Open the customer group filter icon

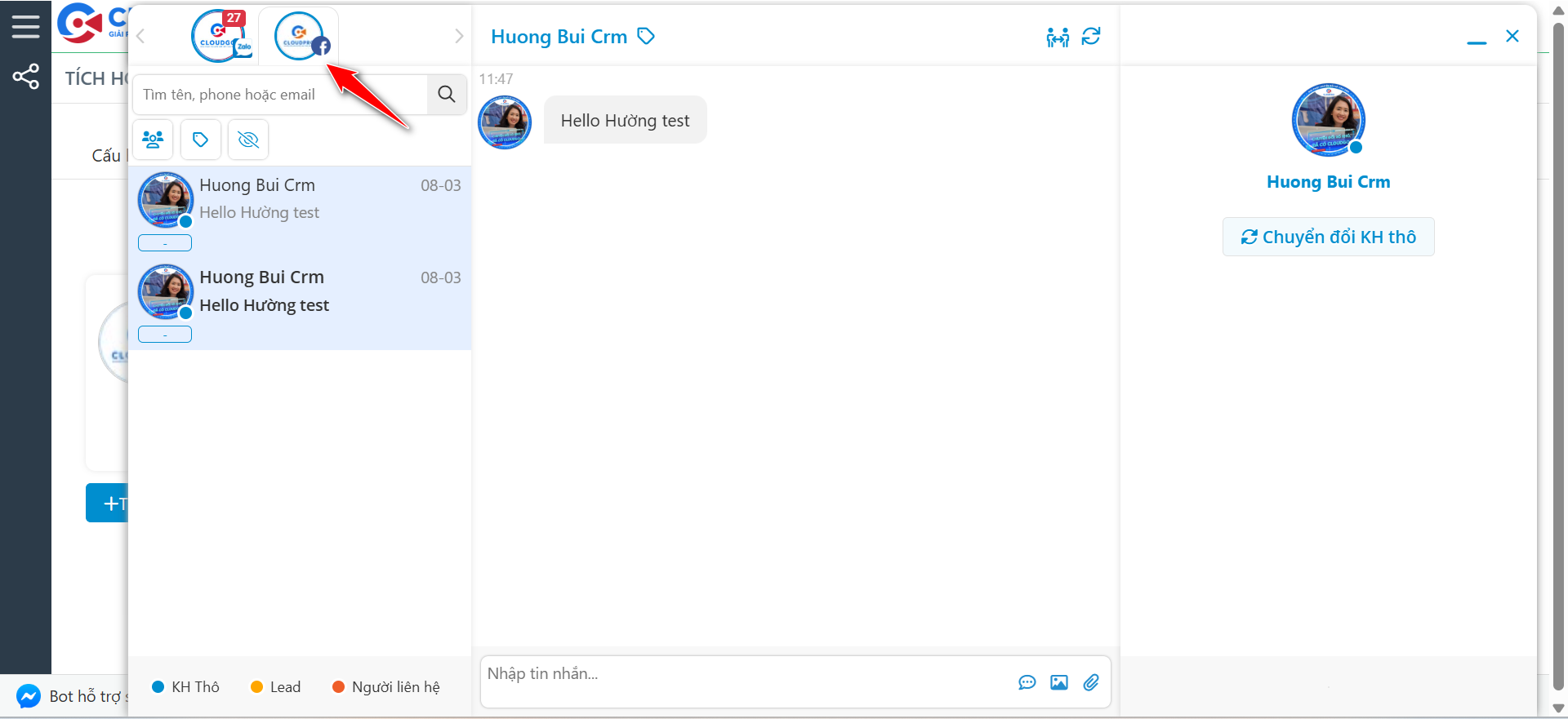pos(153,140)
